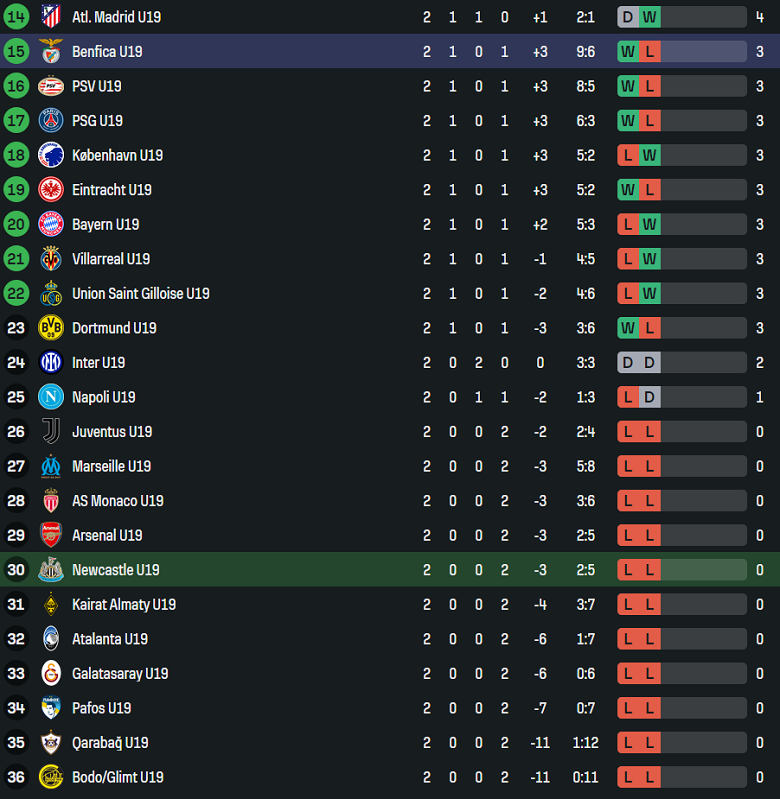Open the Atl. Madrid U19 team link
This screenshot has width=780, height=799.
[x=116, y=17]
